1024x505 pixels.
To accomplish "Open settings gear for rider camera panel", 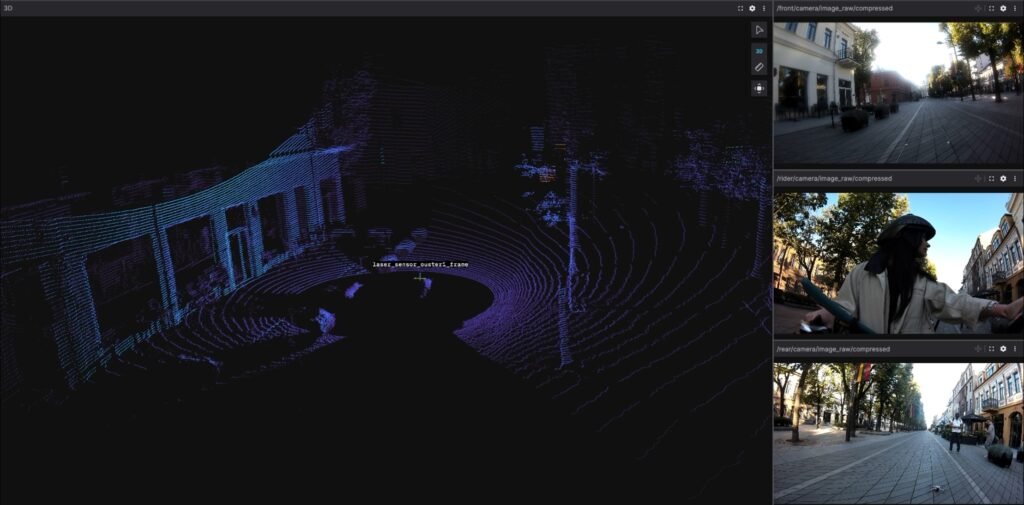I will click(1003, 178).
